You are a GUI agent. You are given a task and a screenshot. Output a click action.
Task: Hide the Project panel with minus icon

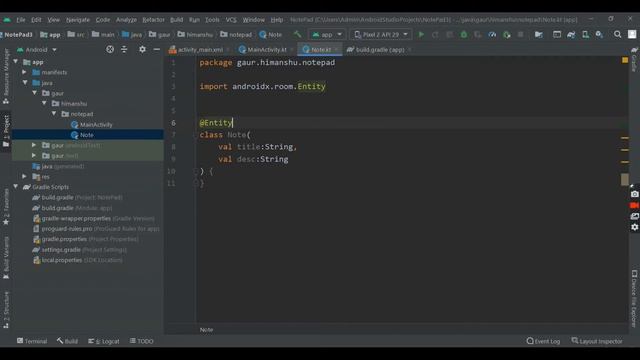(156, 49)
